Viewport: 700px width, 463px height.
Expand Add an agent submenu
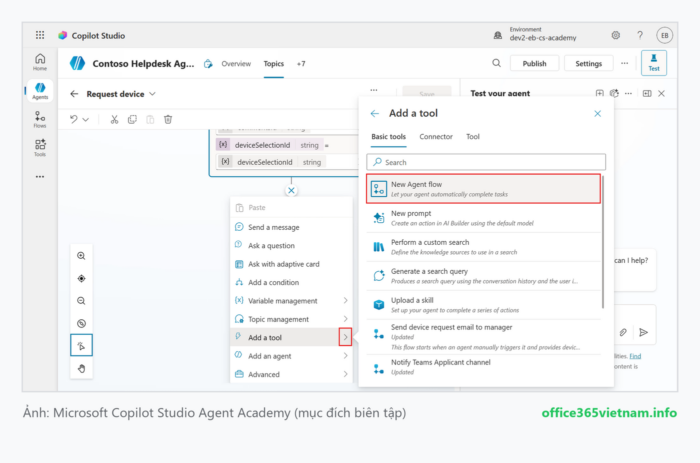(x=345, y=356)
